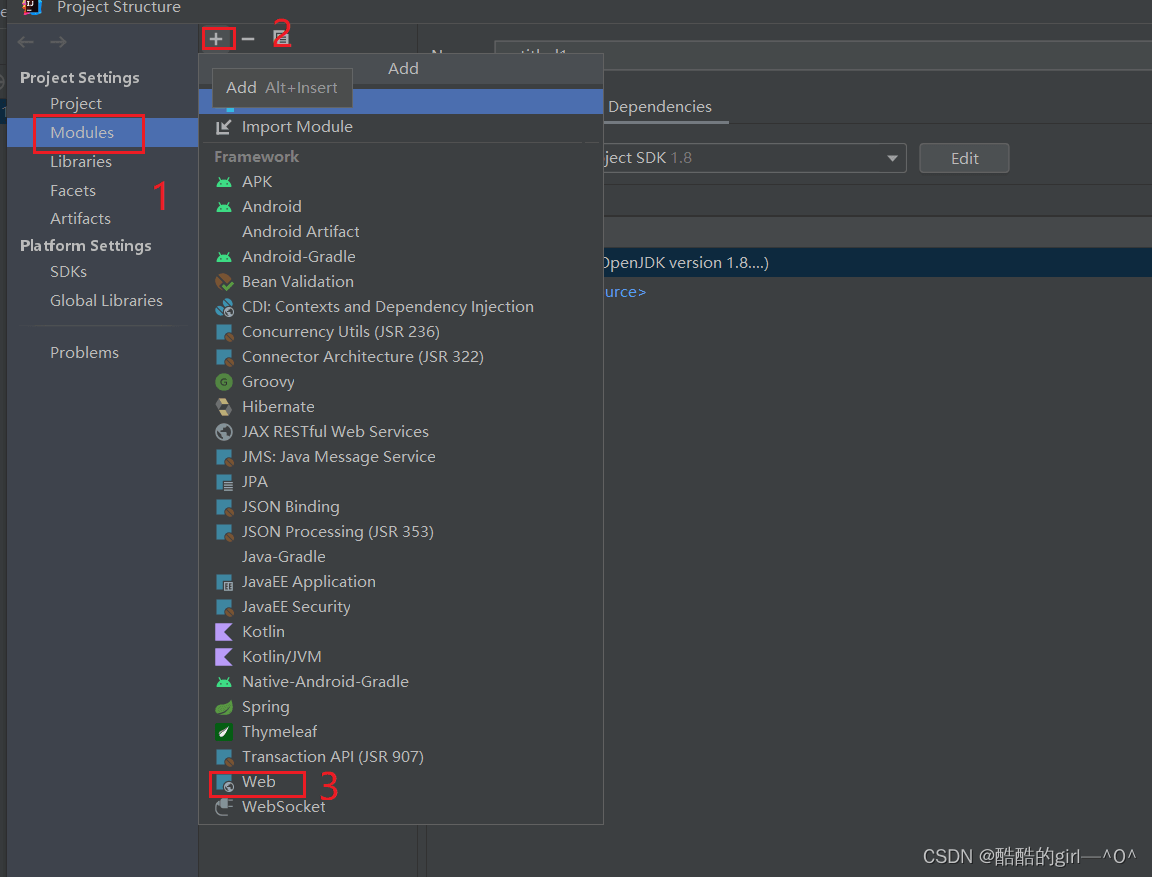Click the Add (plus) toolbar button
Viewport: 1152px width, 877px height.
[216, 39]
